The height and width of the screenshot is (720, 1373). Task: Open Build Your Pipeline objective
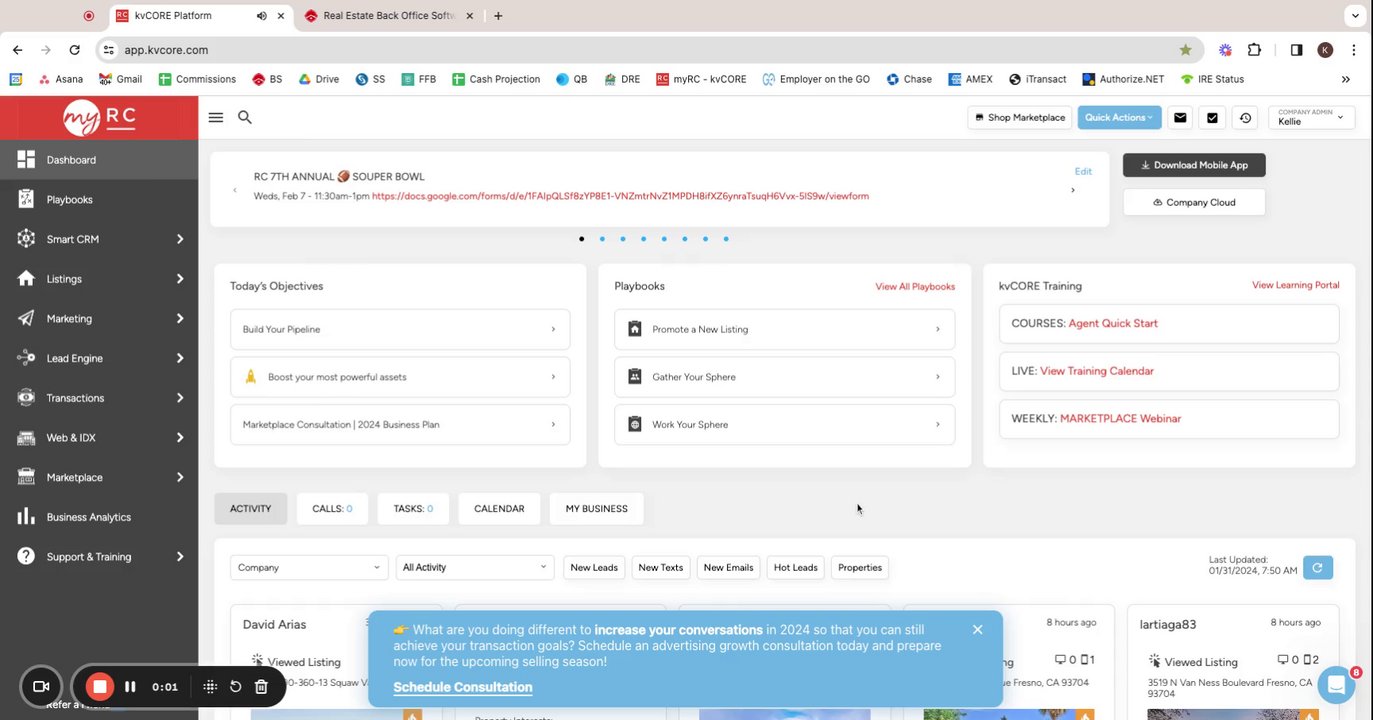[400, 329]
